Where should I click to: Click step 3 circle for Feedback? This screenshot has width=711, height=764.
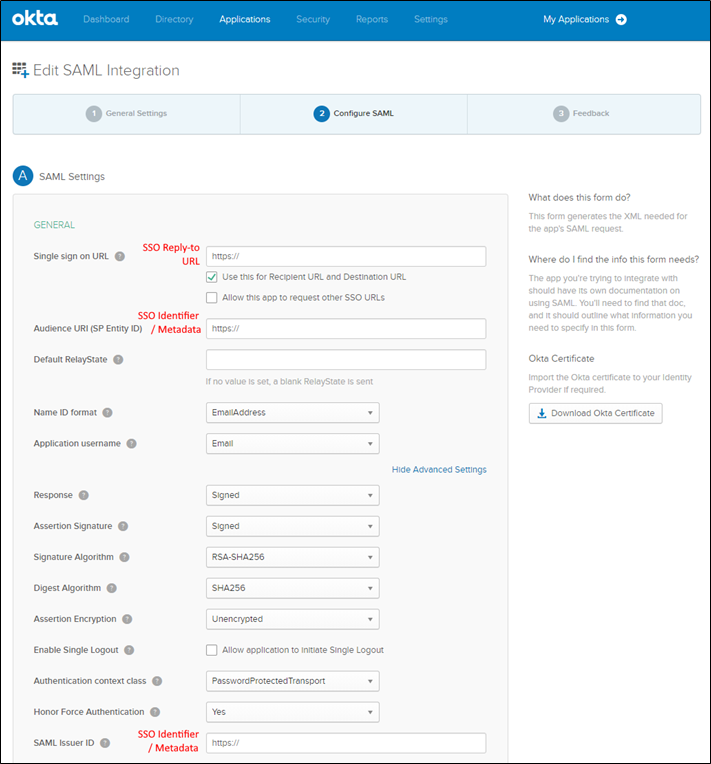pyautogui.click(x=561, y=114)
